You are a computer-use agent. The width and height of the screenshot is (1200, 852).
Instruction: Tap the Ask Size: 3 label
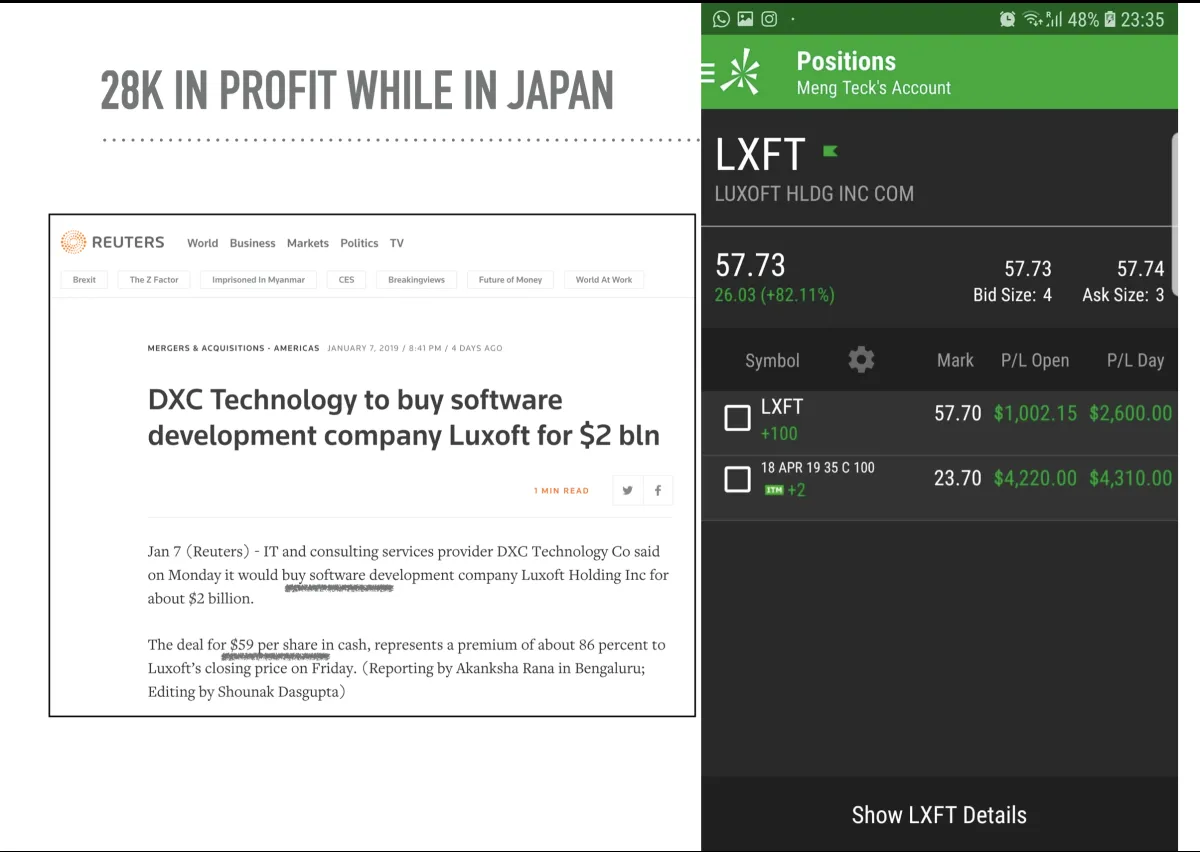pyautogui.click(x=1123, y=295)
